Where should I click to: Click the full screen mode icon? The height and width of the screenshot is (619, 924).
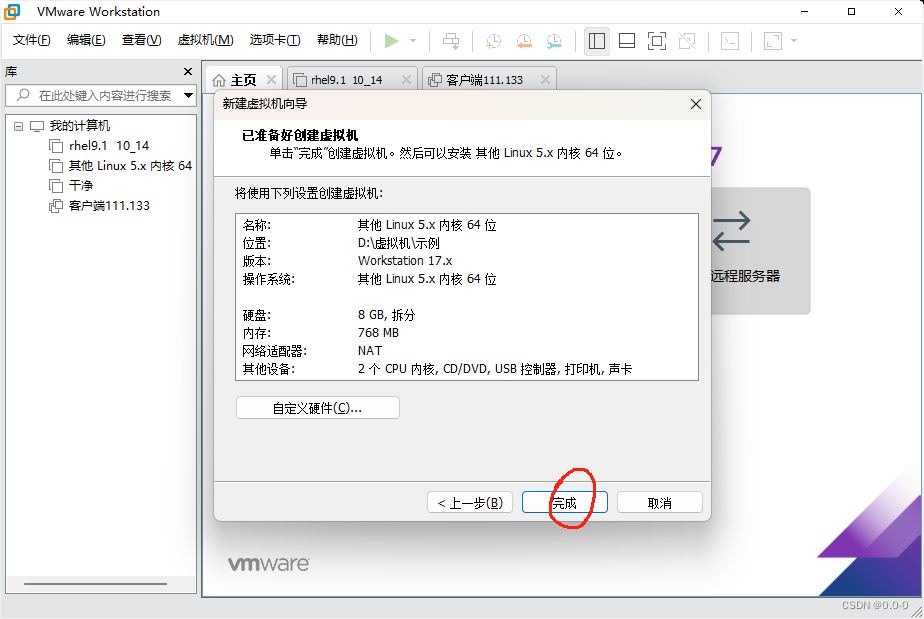[x=657, y=41]
